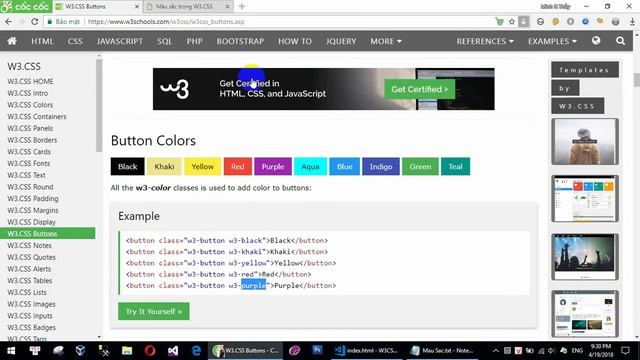Click the volume icon in system tray

[552, 351]
